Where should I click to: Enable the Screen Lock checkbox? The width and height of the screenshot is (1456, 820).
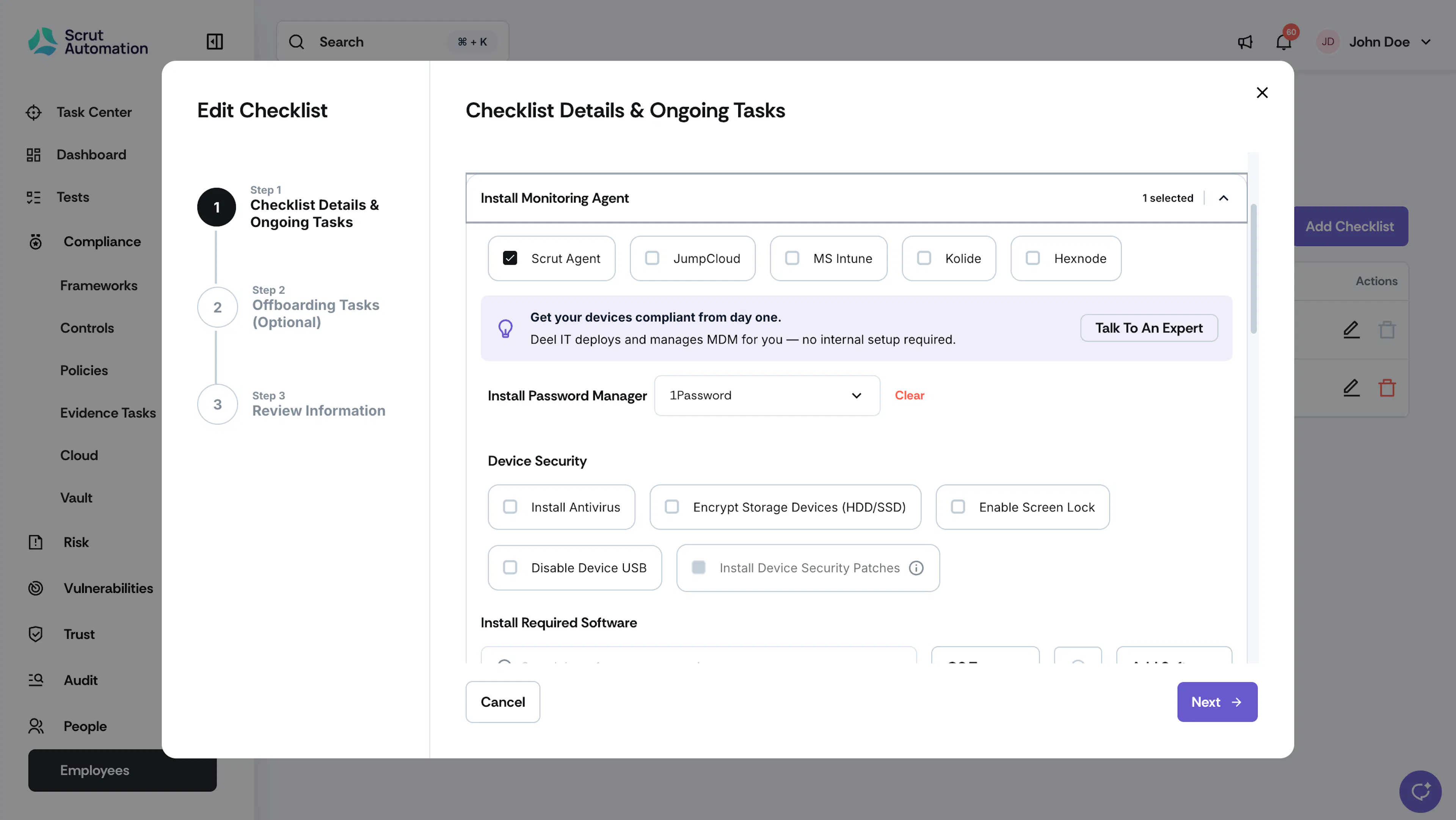(958, 507)
